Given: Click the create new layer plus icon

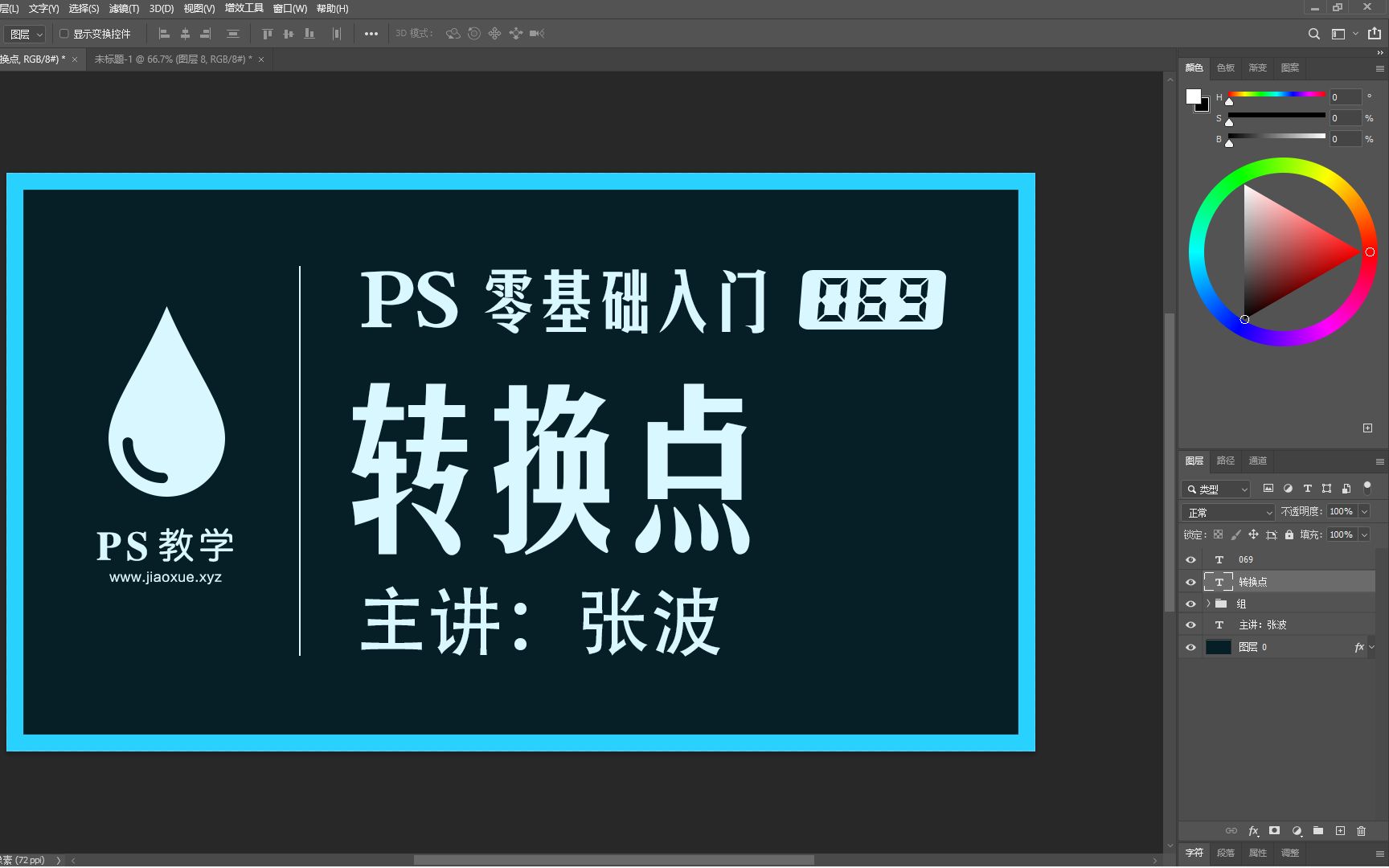Looking at the screenshot, I should click(x=1340, y=831).
